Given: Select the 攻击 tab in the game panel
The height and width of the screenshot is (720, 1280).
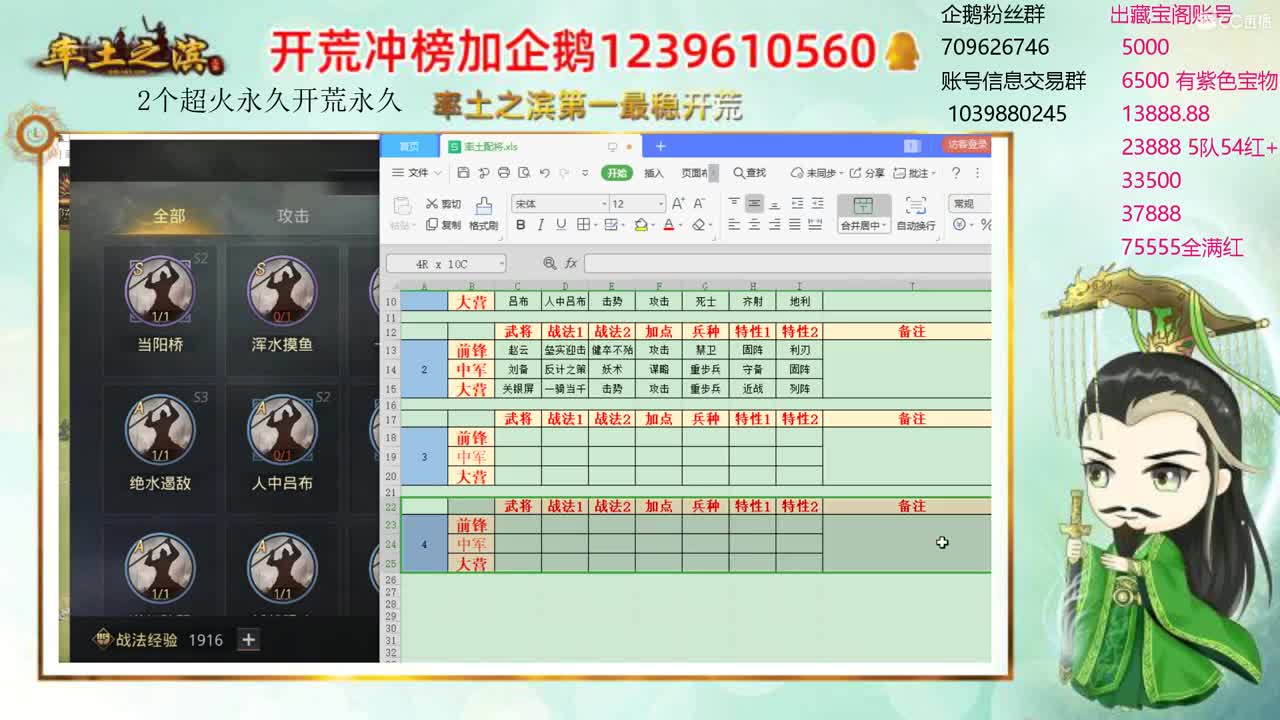Looking at the screenshot, I should pos(293,215).
